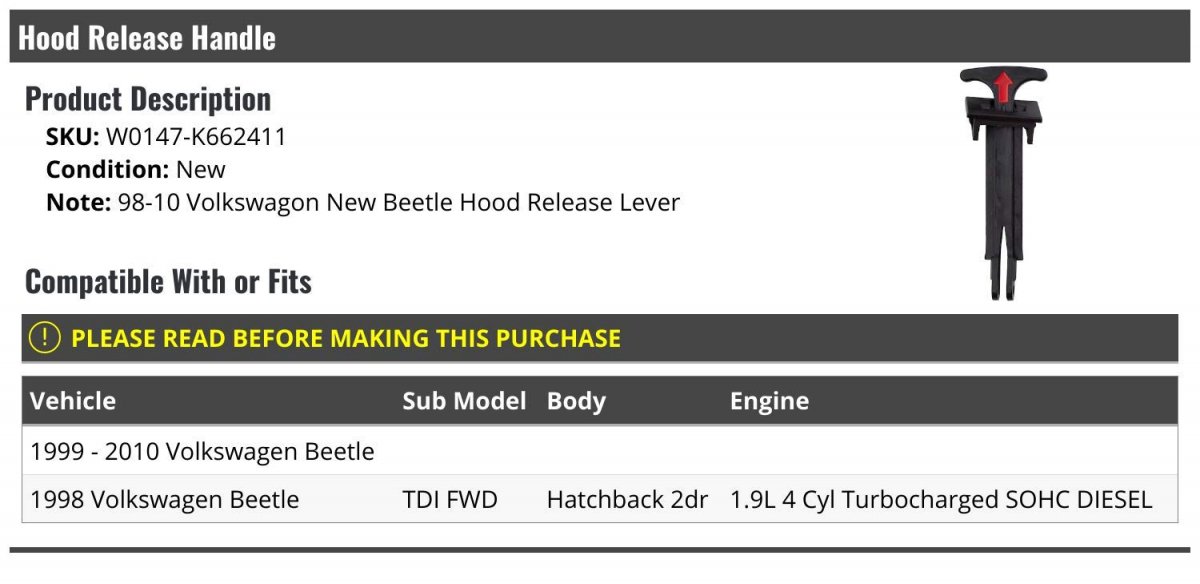
Task: Click the yellow exclamation warning icon
Action: (45, 338)
